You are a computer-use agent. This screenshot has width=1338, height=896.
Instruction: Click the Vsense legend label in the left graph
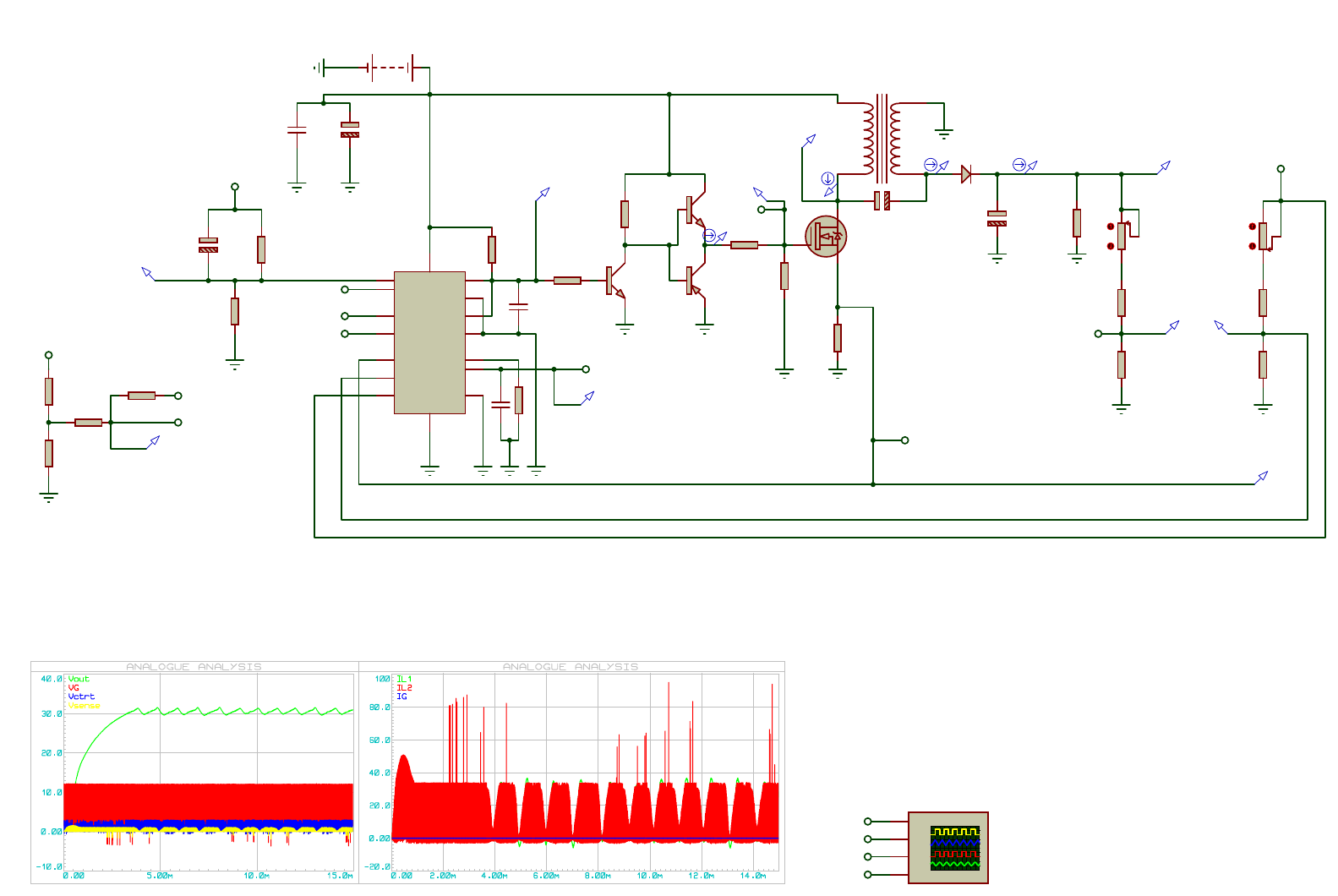84,706
